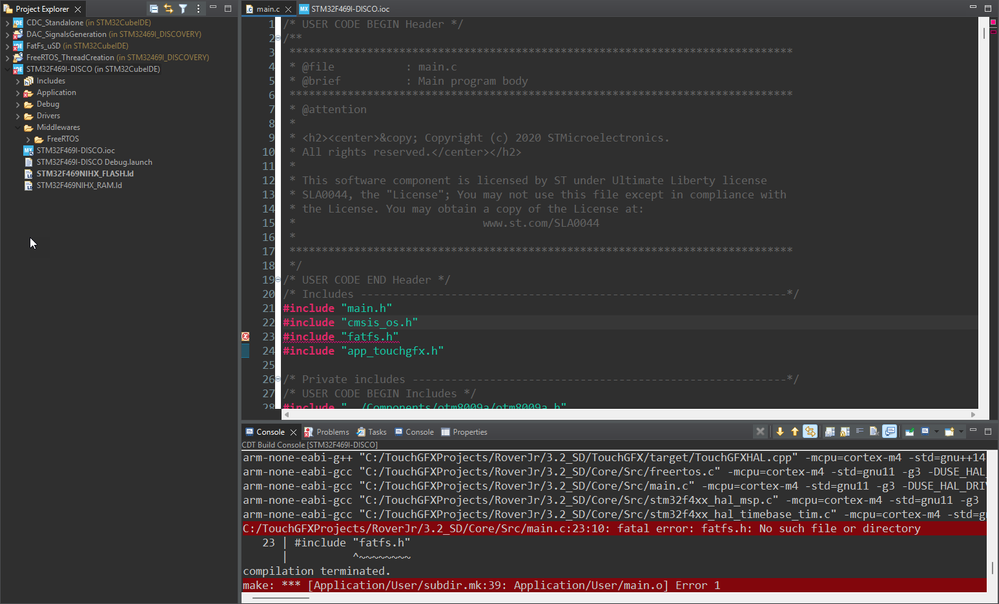
Task: Toggle console bring-to-front on build
Action: (x=889, y=431)
